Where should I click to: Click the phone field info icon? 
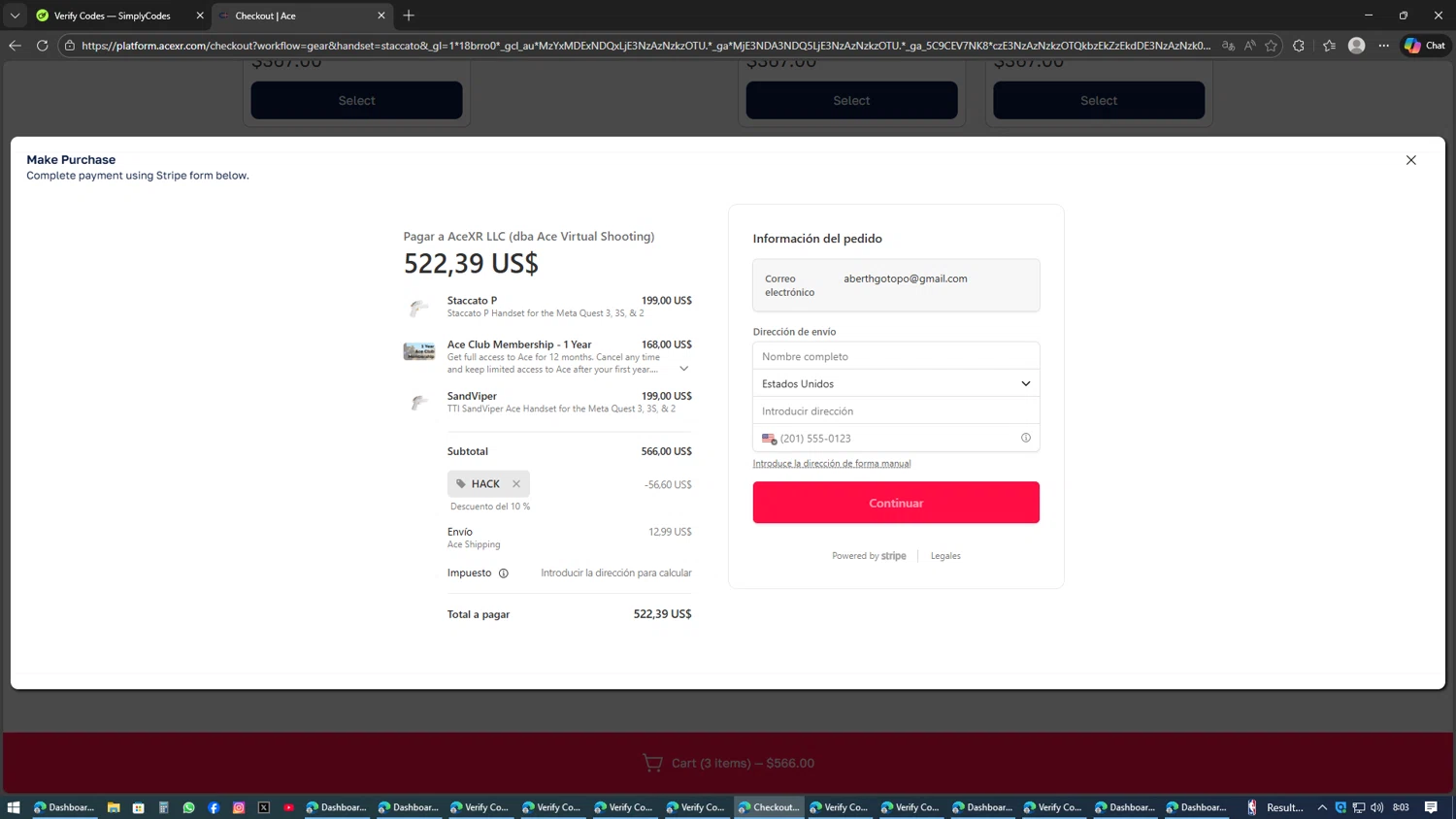click(x=1026, y=438)
